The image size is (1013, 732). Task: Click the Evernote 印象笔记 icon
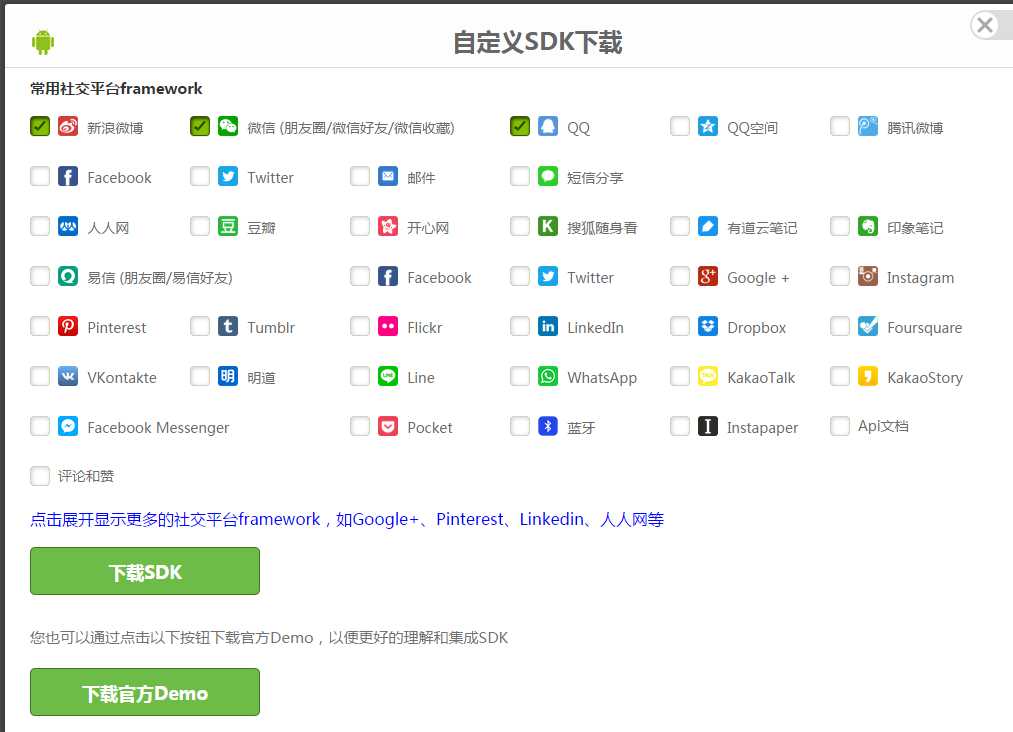(x=868, y=226)
